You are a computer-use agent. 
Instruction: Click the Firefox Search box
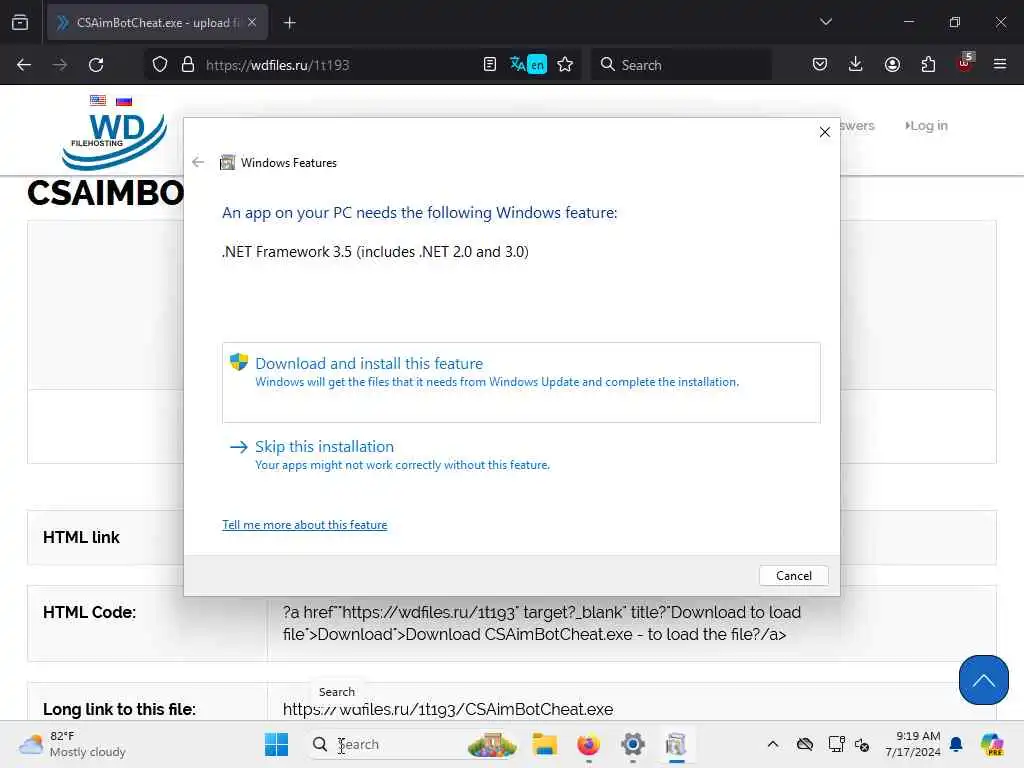[682, 65]
